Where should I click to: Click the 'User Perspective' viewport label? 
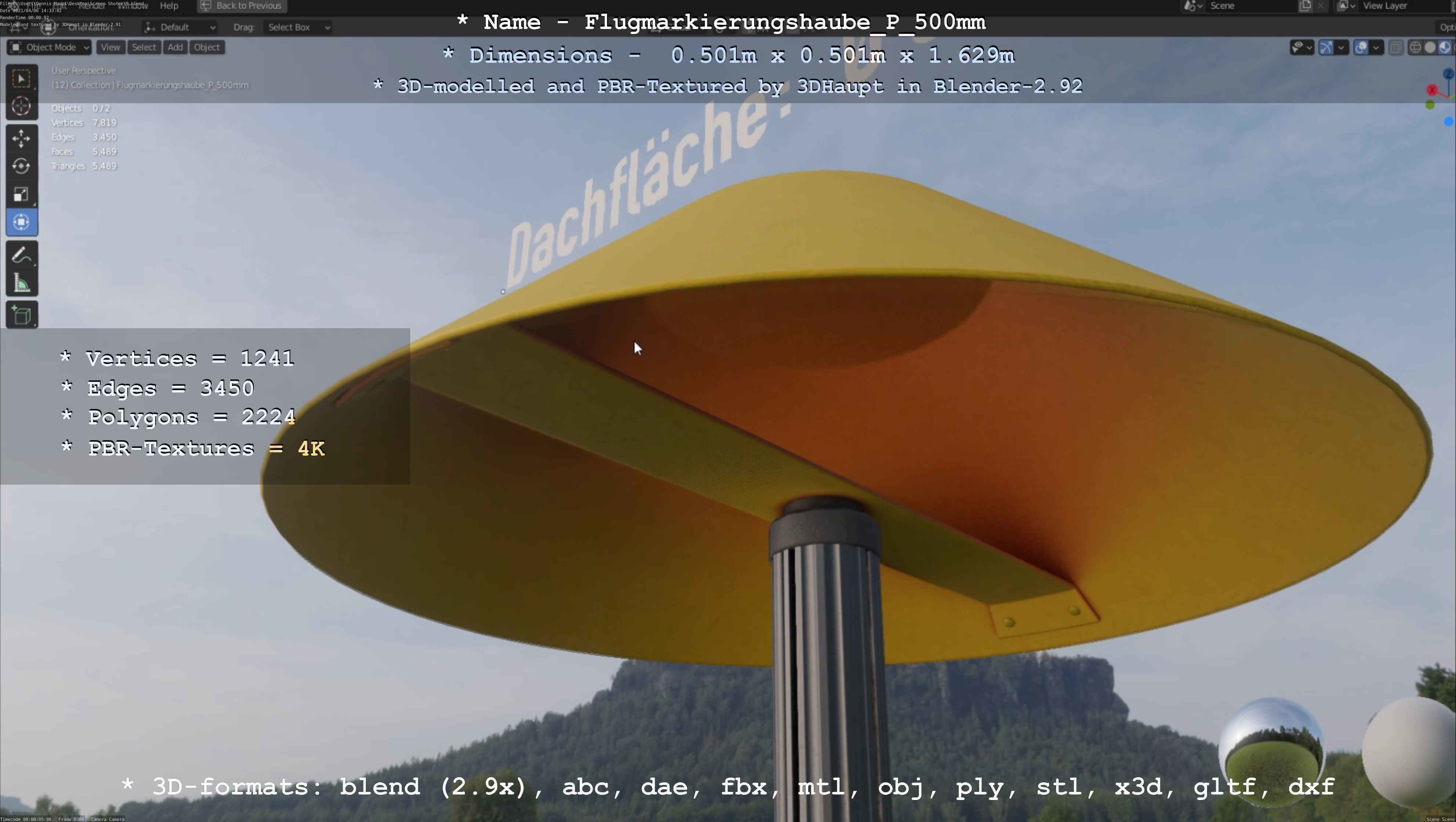84,70
